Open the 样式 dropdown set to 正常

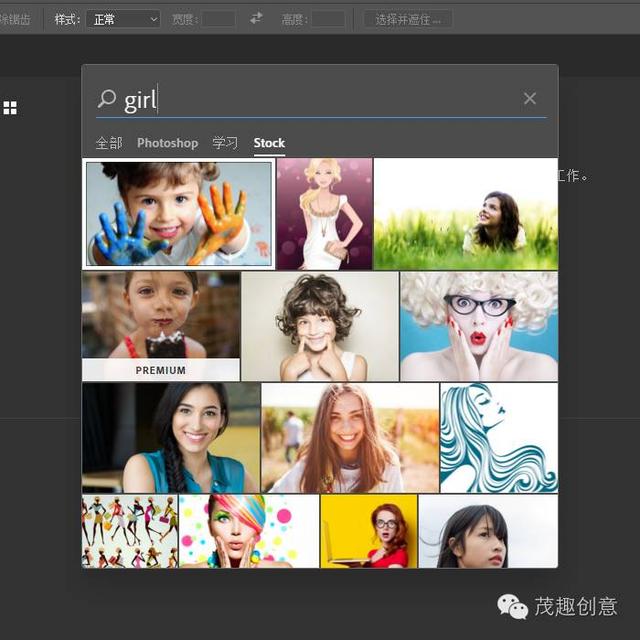(123, 19)
